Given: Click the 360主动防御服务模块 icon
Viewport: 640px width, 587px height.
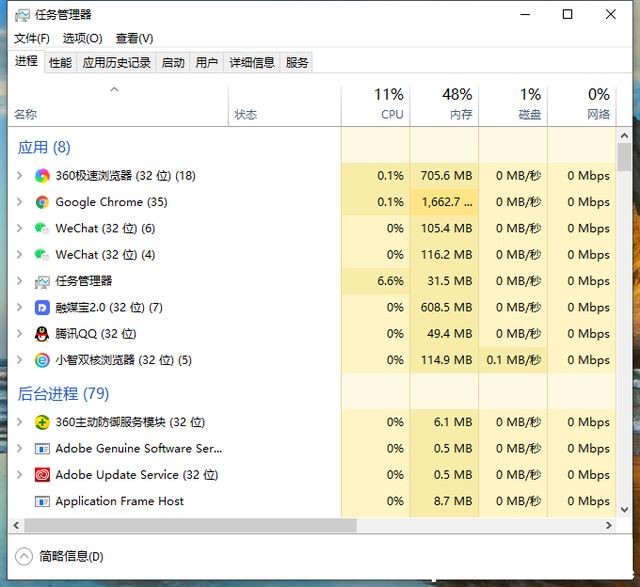Looking at the screenshot, I should (x=42, y=422).
